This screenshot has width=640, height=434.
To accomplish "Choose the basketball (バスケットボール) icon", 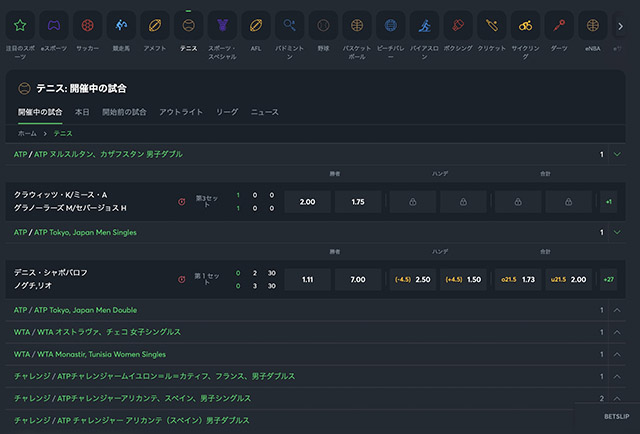I will tap(355, 25).
